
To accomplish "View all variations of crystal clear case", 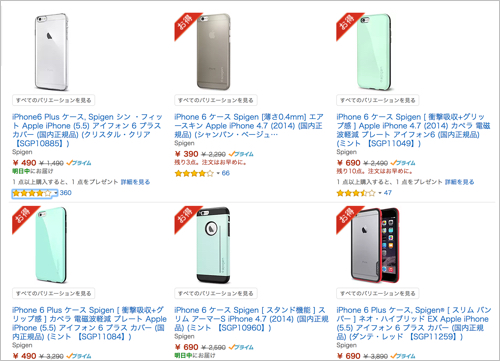I will pos(54,100).
